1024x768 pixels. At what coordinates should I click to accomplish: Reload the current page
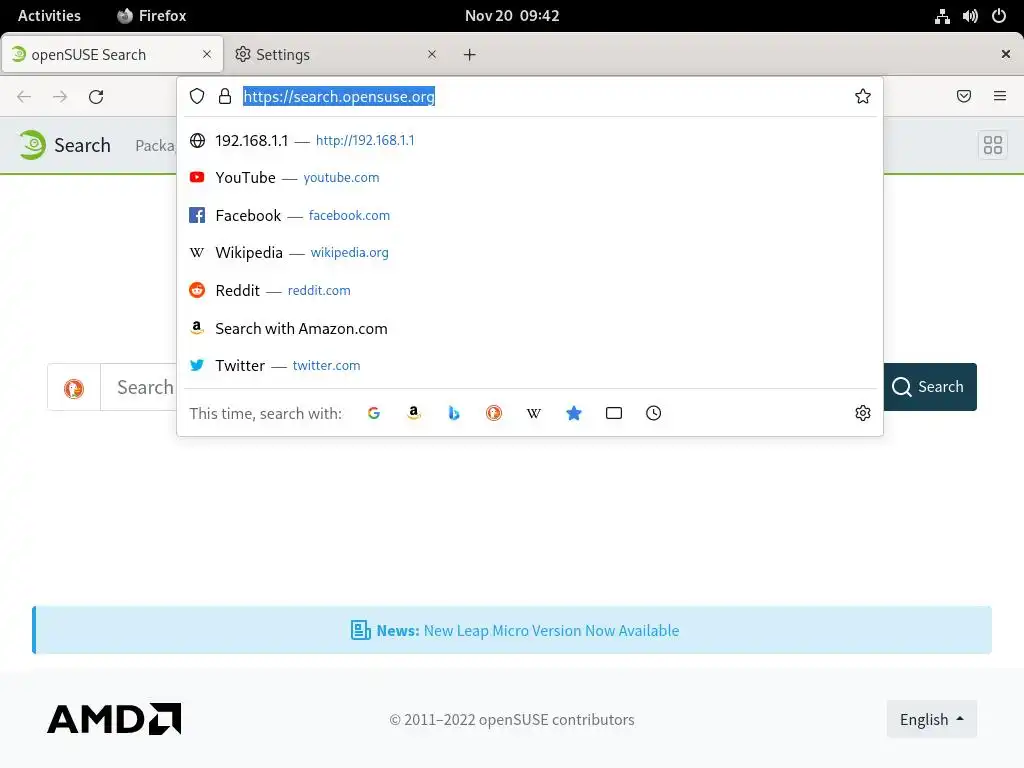pos(96,97)
